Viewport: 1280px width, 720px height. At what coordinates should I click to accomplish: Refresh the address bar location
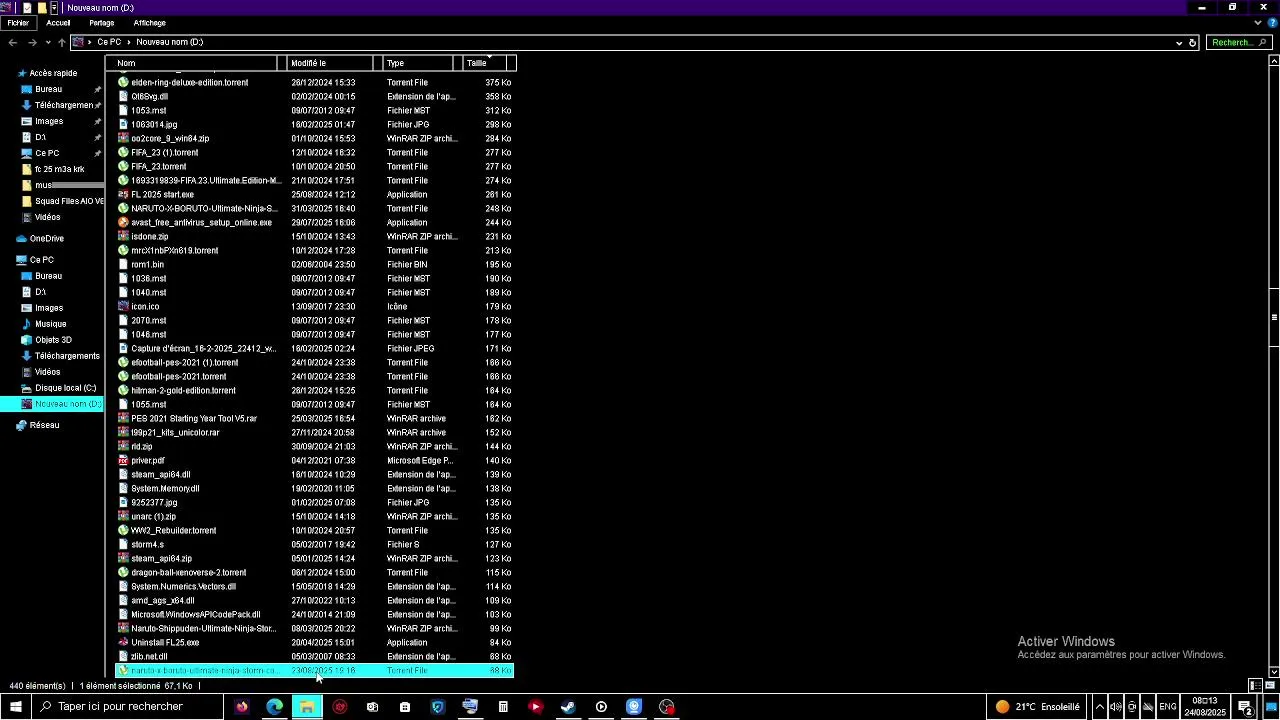(x=1193, y=43)
